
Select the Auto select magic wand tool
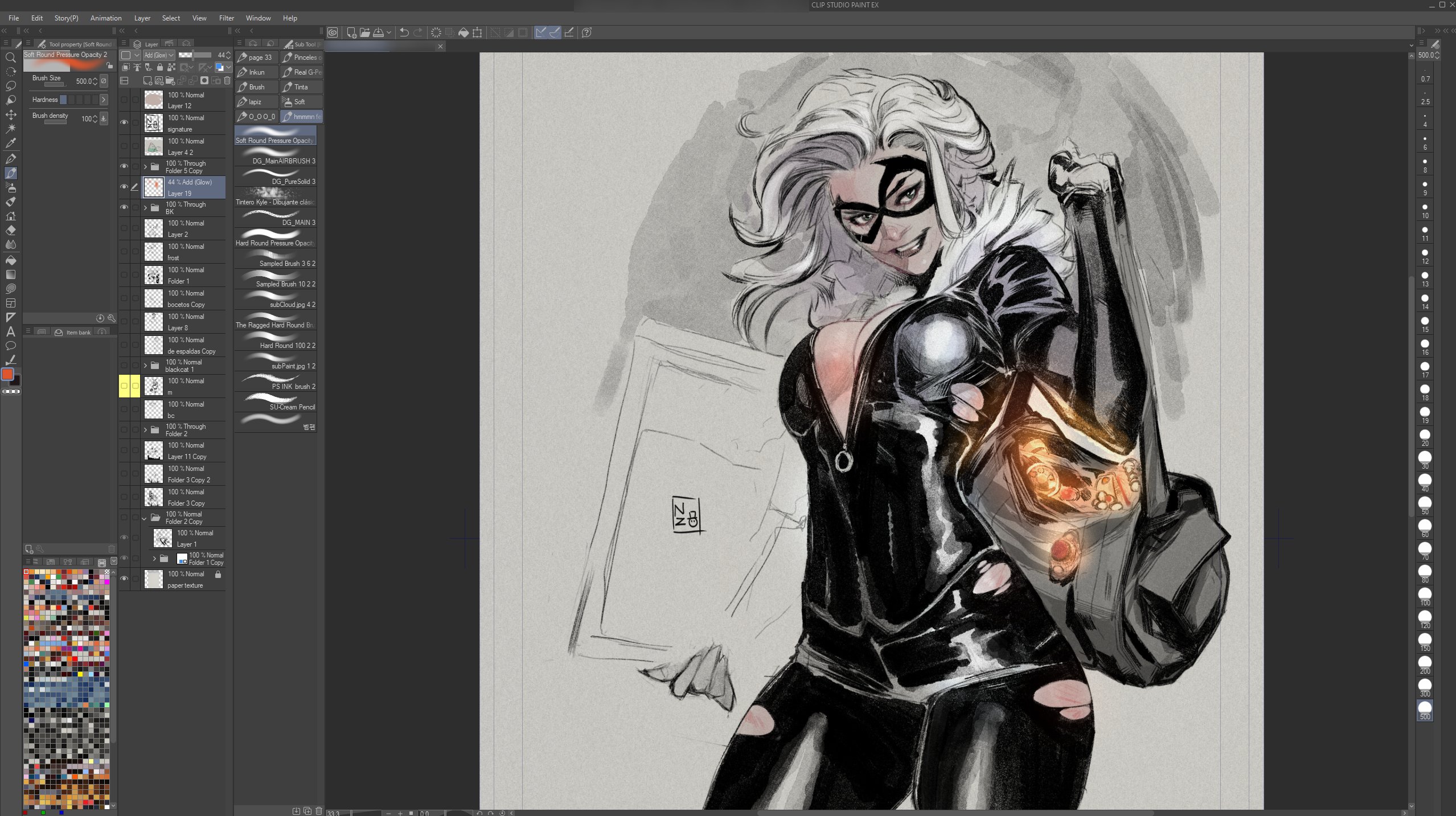[10, 129]
